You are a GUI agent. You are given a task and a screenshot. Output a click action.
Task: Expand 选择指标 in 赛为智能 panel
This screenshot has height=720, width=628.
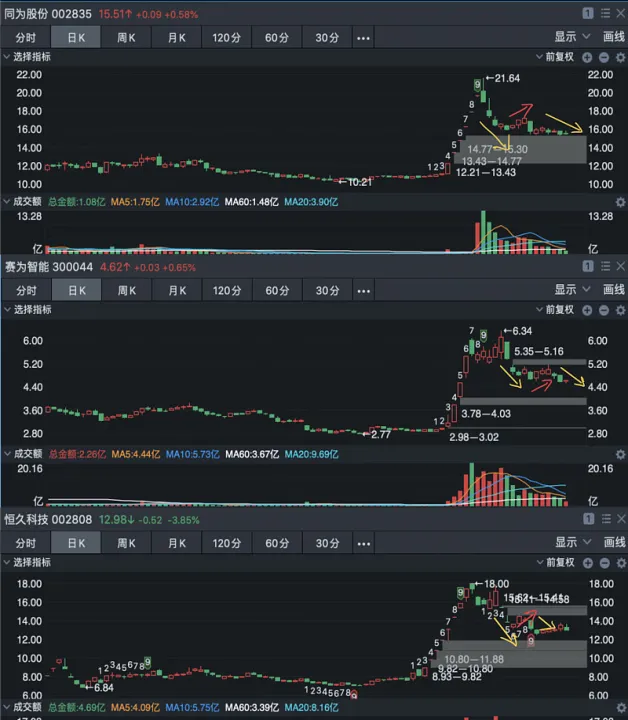(28, 310)
